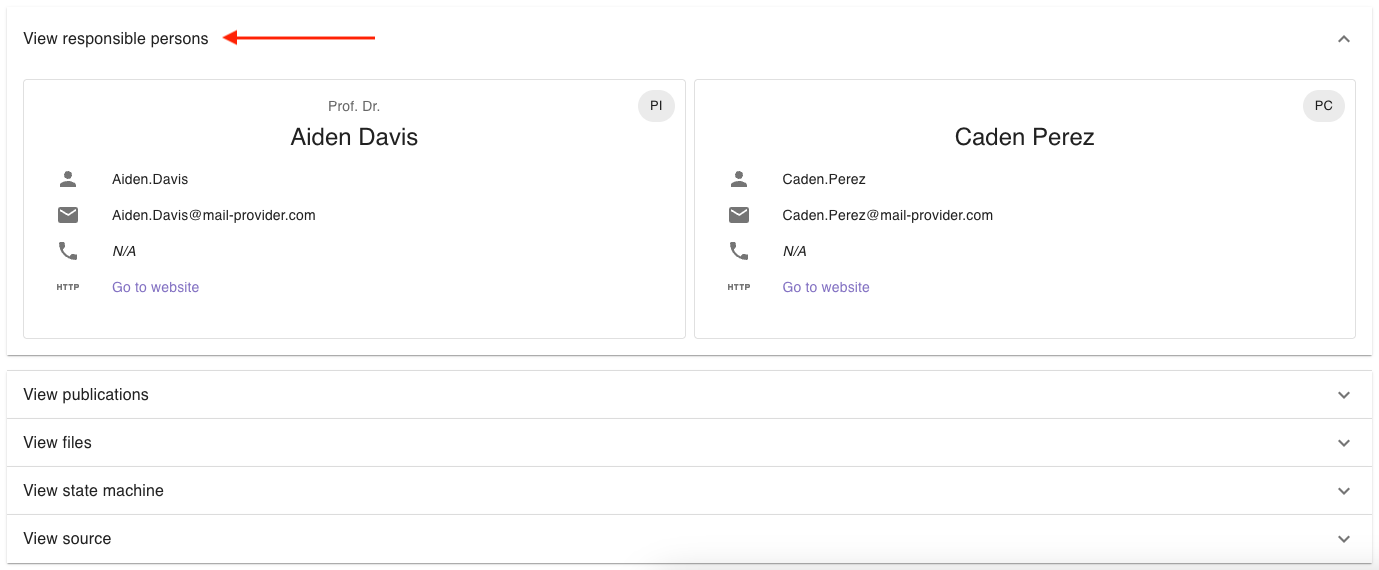
Task: Select Aiden.Davis@mail-provider.com email address
Action: pyautogui.click(x=214, y=215)
